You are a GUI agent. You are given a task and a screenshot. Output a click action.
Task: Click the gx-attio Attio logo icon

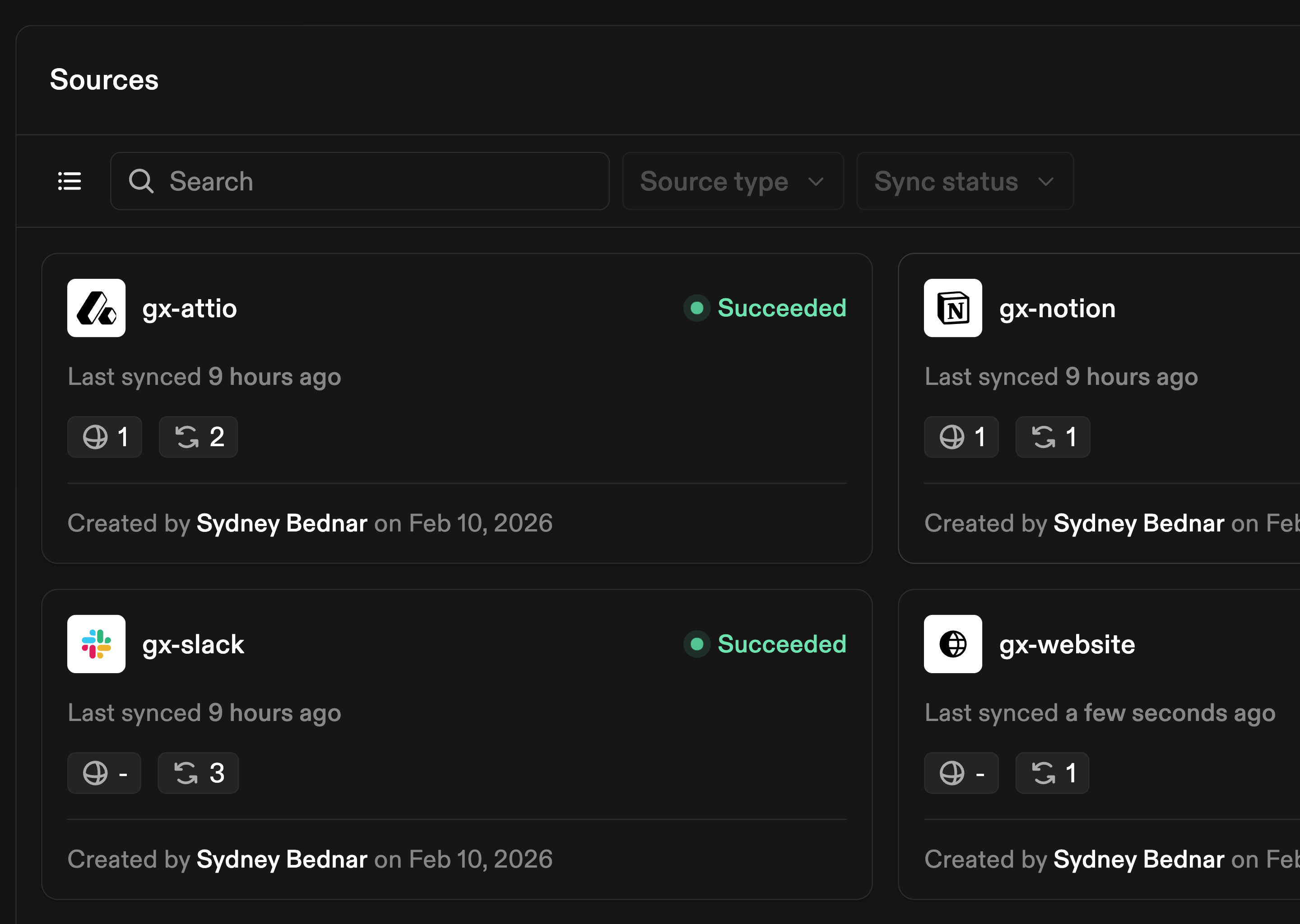click(x=96, y=308)
